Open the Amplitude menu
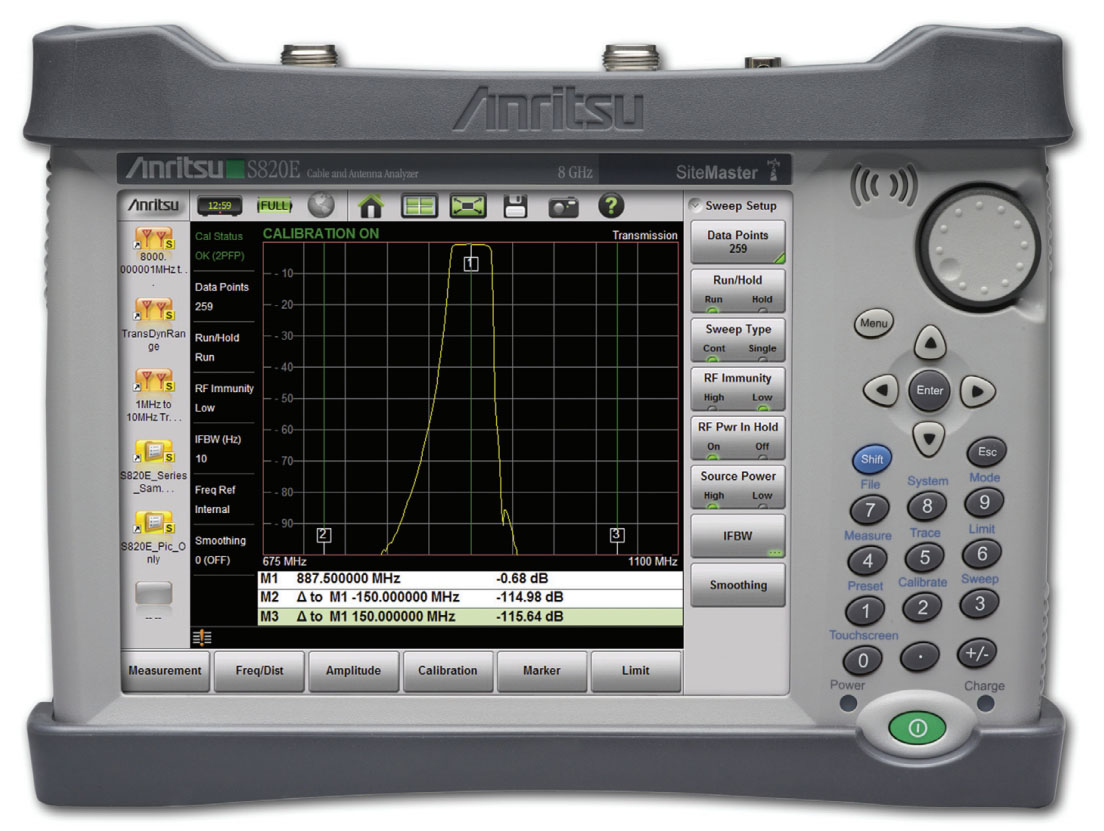This screenshot has width=1104, height=831. (353, 671)
